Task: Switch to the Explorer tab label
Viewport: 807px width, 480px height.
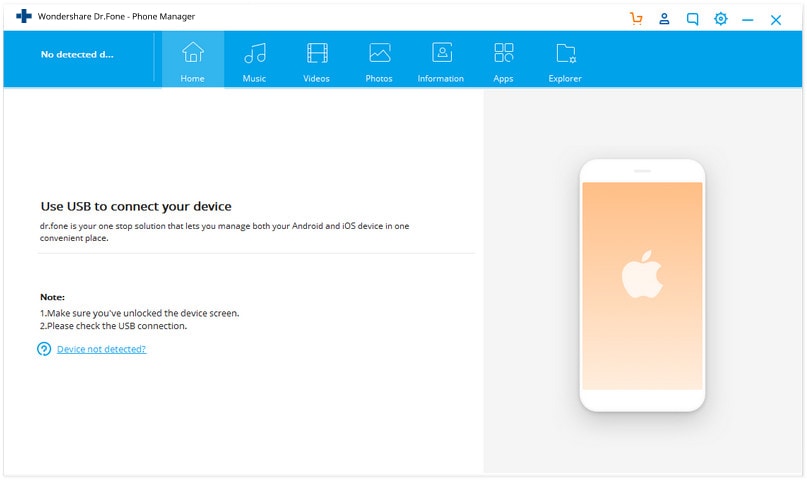Action: (x=565, y=79)
